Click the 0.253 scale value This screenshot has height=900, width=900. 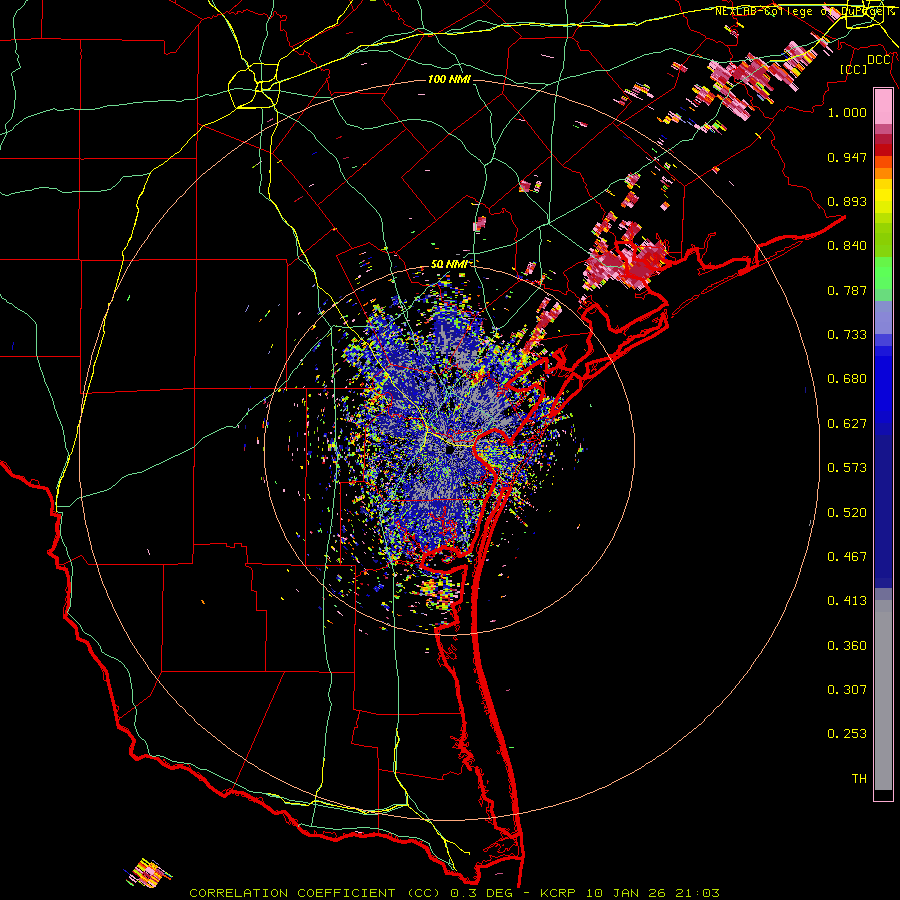click(847, 734)
